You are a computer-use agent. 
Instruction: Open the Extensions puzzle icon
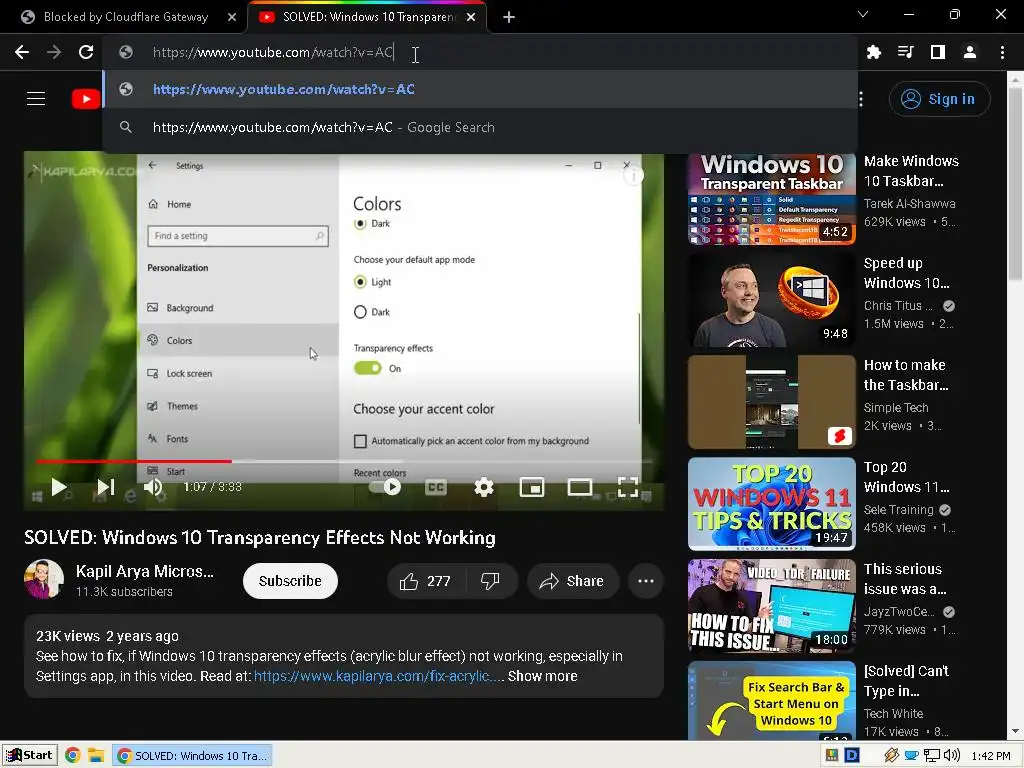point(874,52)
